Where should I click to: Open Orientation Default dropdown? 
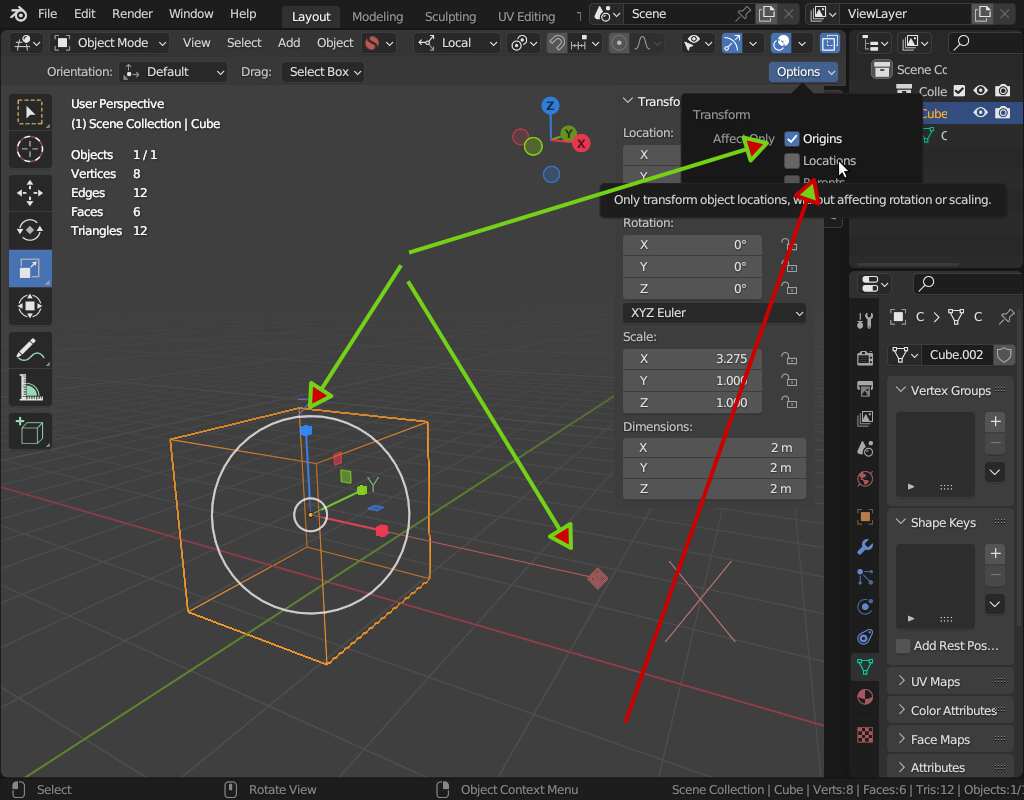click(x=174, y=72)
